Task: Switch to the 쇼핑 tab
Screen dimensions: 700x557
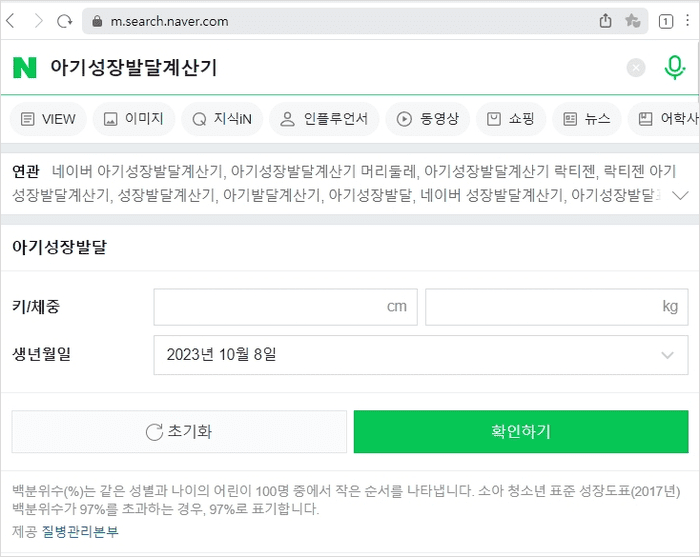Action: 511,119
